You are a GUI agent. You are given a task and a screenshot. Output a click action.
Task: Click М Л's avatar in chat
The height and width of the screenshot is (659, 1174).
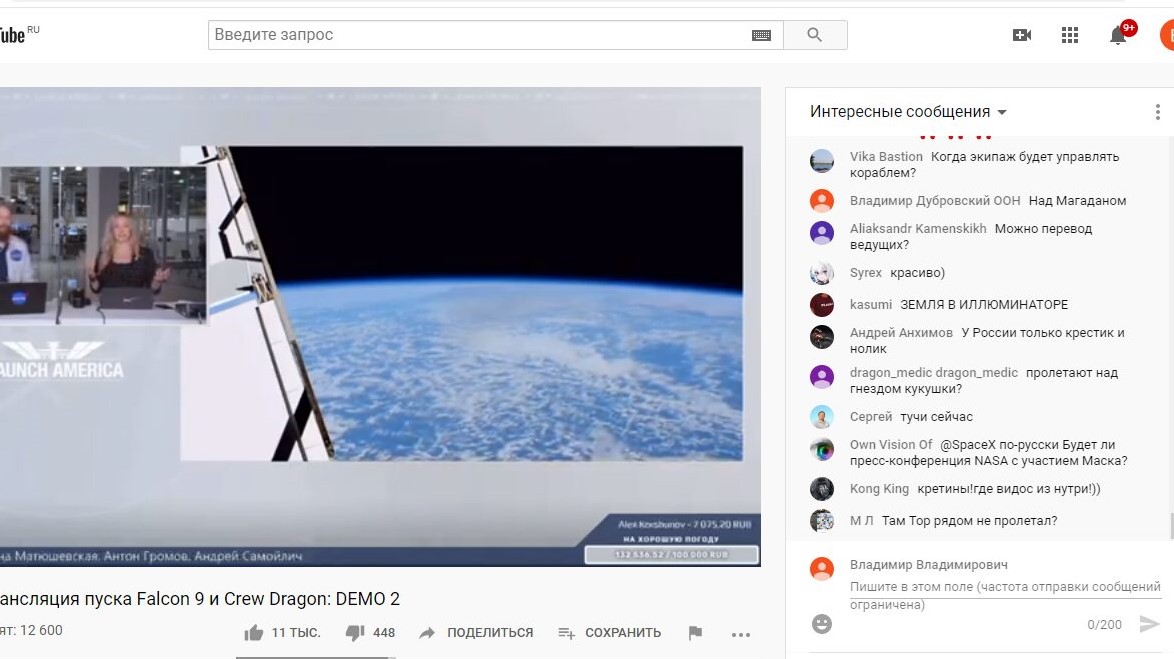822,520
